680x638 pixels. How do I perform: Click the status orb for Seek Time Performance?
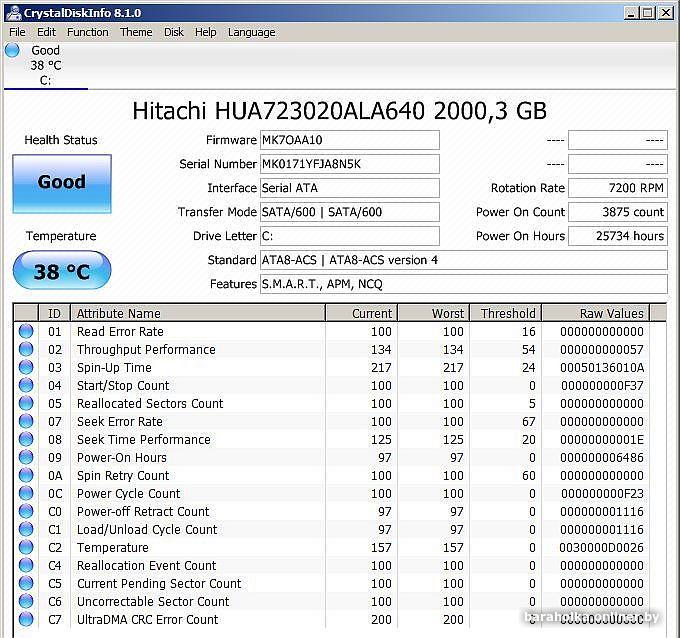[26, 439]
